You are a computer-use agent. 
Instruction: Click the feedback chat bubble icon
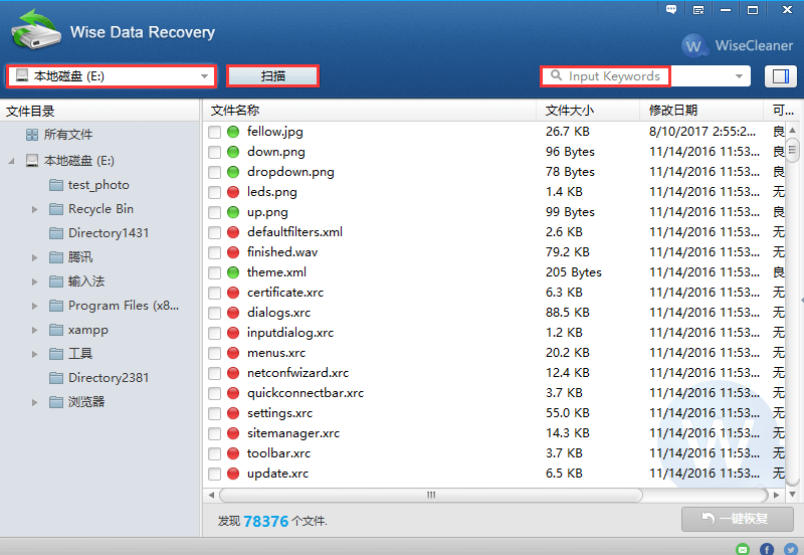(670, 9)
